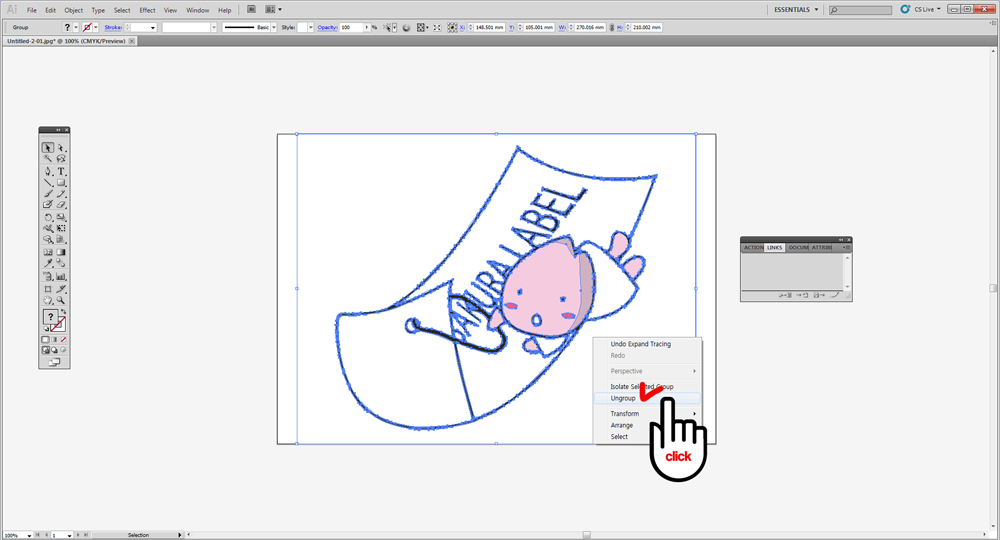Click the stroke swatch in control bar
The width and height of the screenshot is (1000, 540).
tap(87, 27)
